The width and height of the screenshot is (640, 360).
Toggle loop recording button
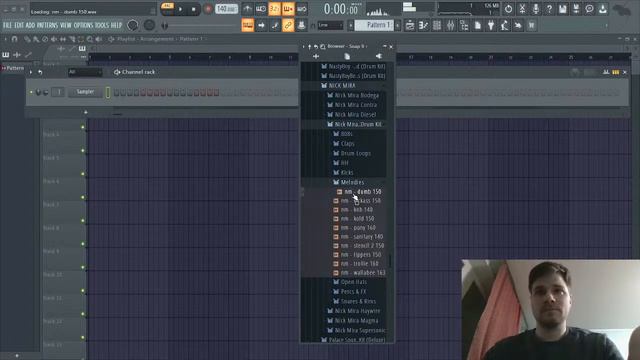(x=302, y=9)
